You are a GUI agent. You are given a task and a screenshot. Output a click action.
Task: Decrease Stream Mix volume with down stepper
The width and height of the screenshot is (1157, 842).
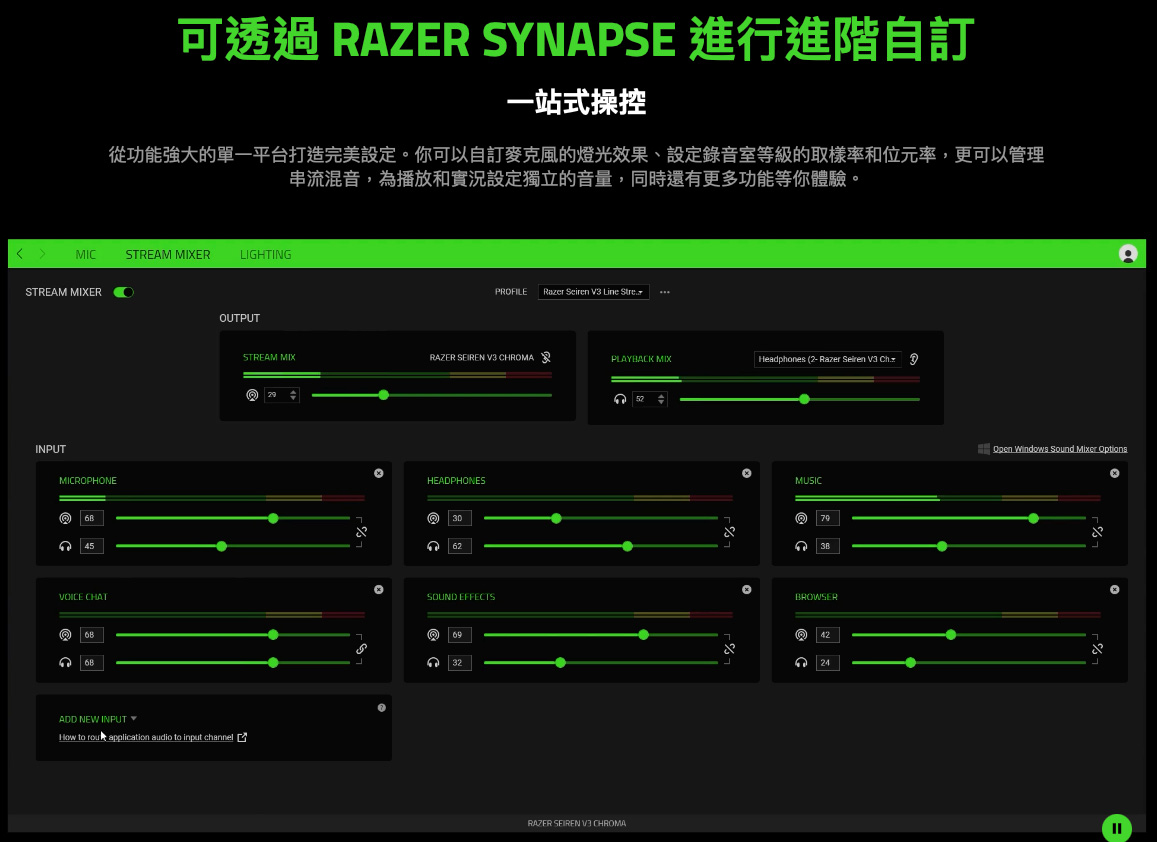pyautogui.click(x=294, y=399)
